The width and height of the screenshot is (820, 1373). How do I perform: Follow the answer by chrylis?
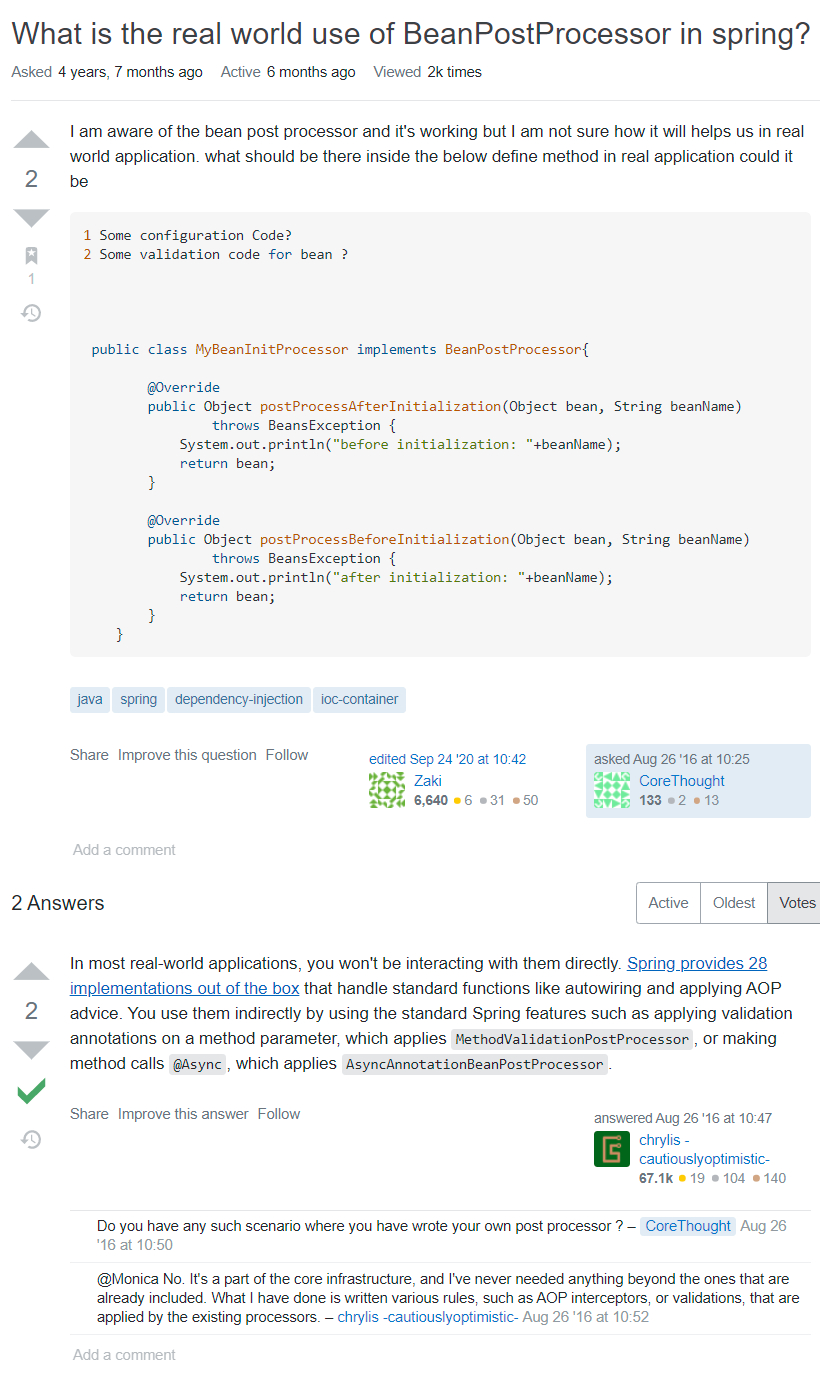click(278, 1114)
